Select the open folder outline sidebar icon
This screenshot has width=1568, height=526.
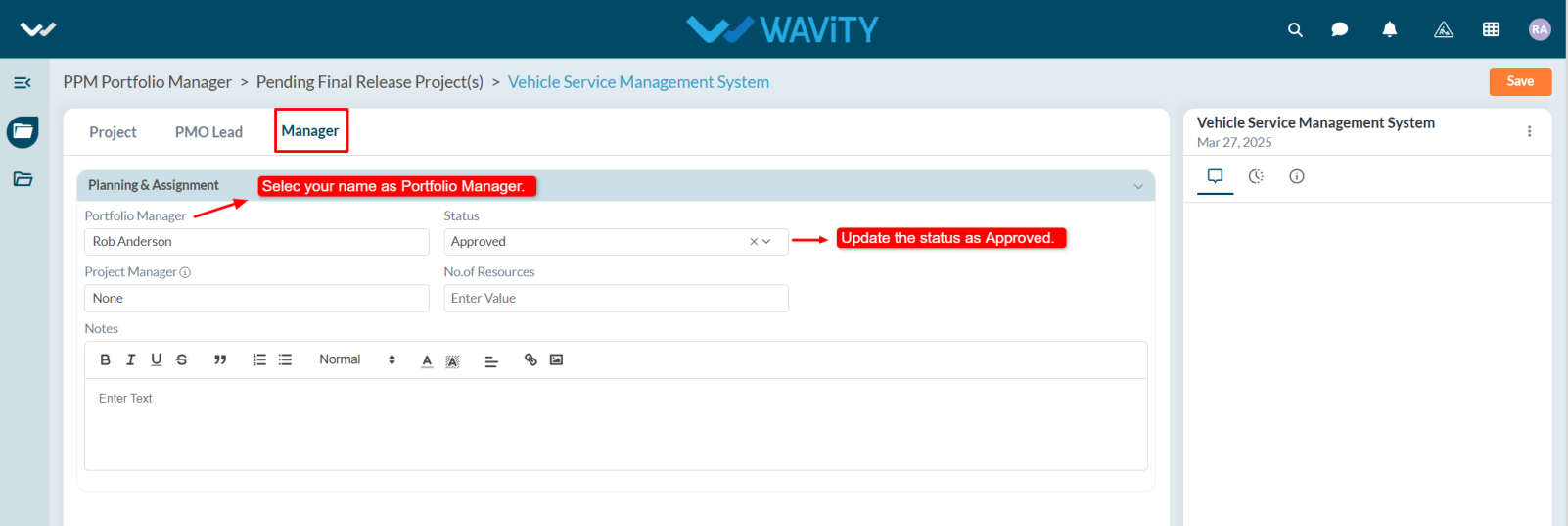click(23, 178)
